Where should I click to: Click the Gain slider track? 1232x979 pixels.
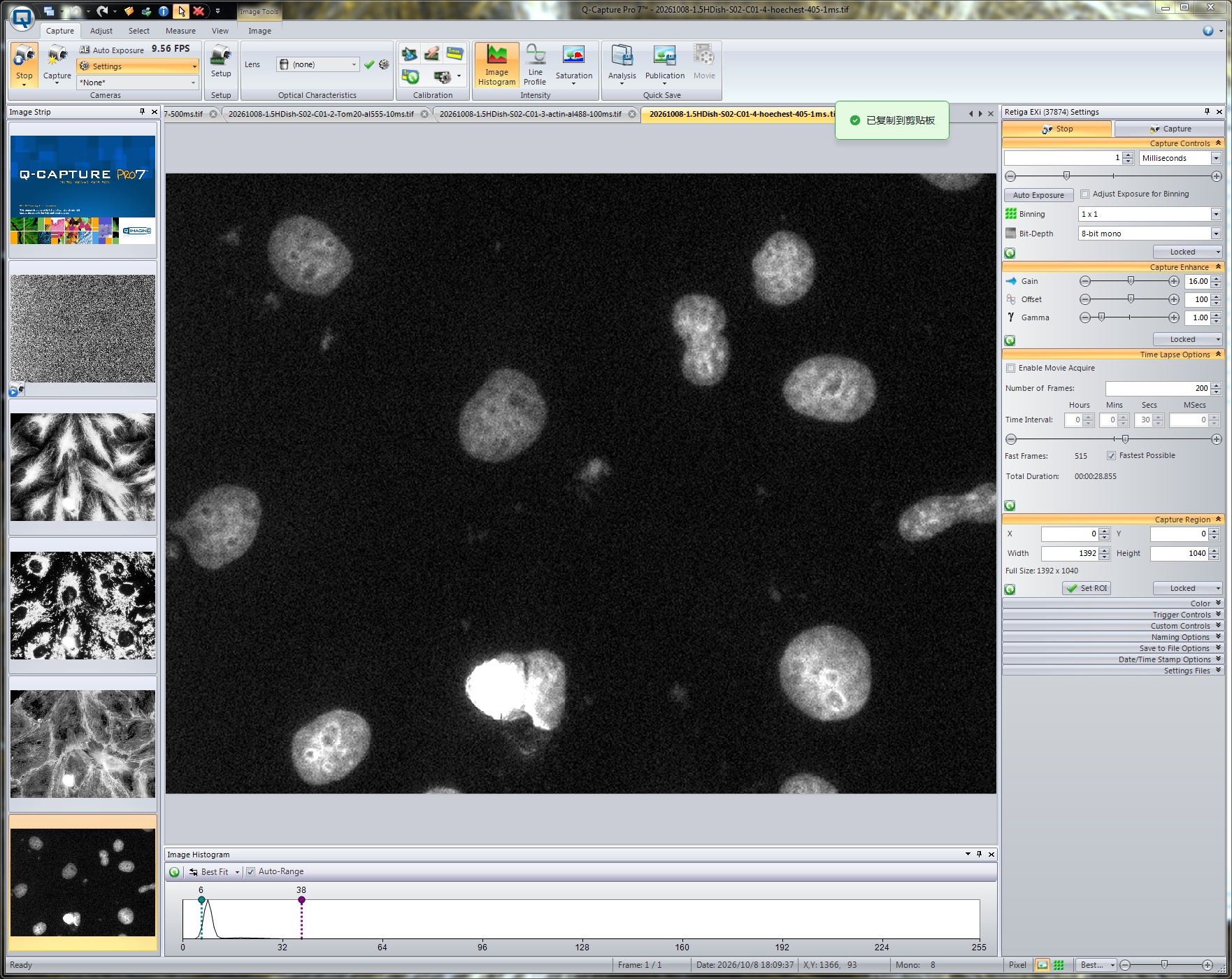coord(1129,281)
